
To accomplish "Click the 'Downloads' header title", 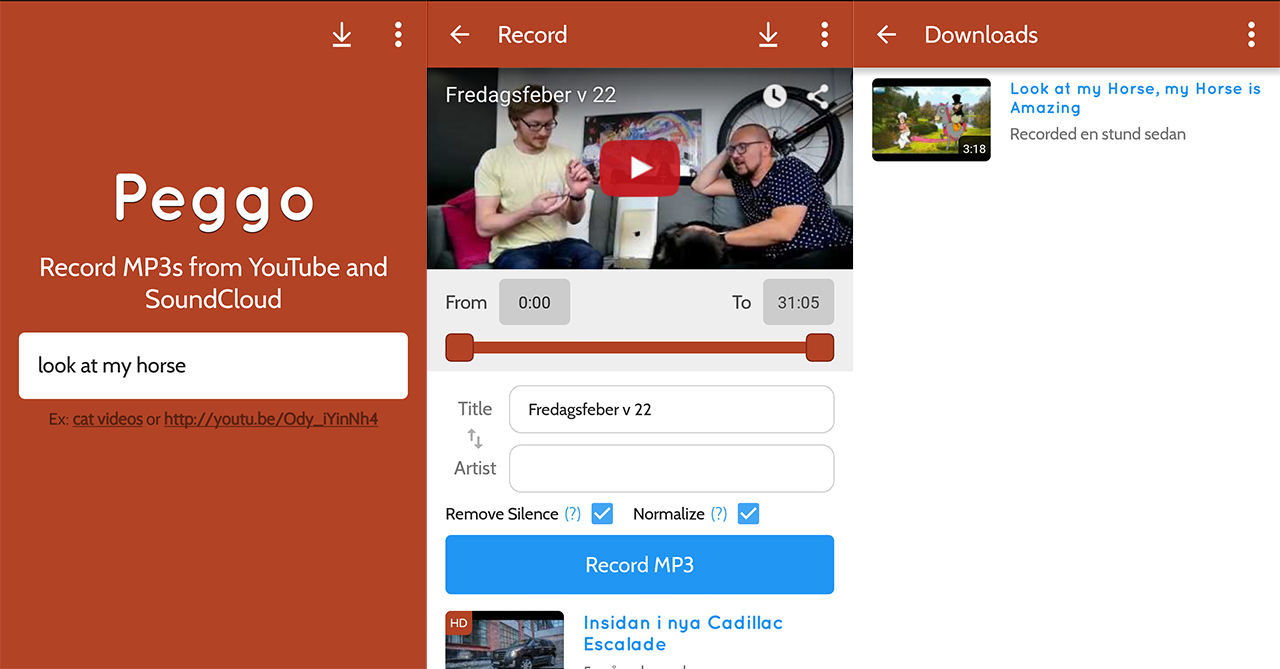I will click(x=981, y=35).
